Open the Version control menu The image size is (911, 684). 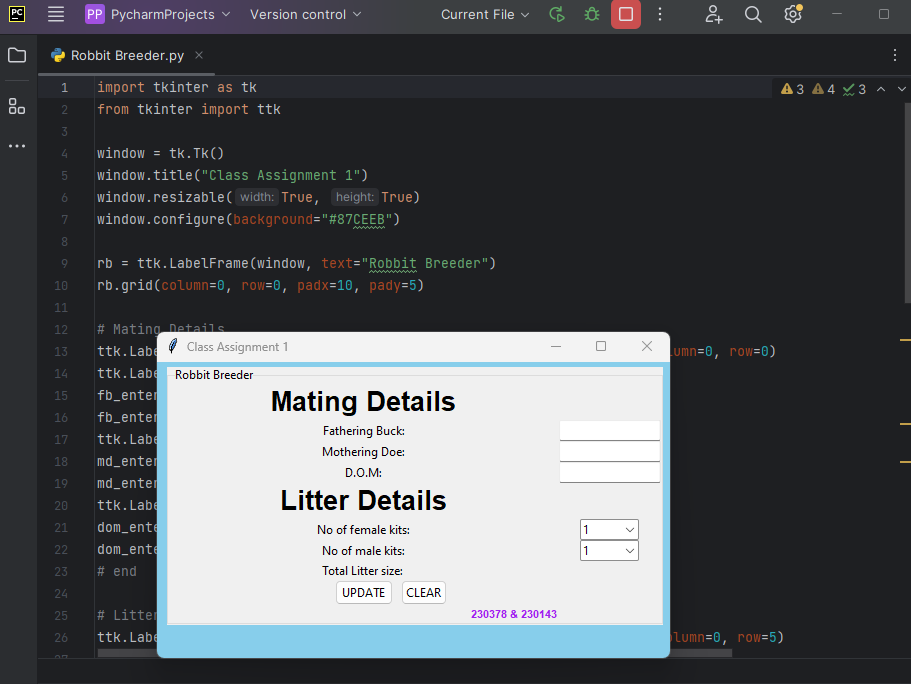(x=306, y=15)
